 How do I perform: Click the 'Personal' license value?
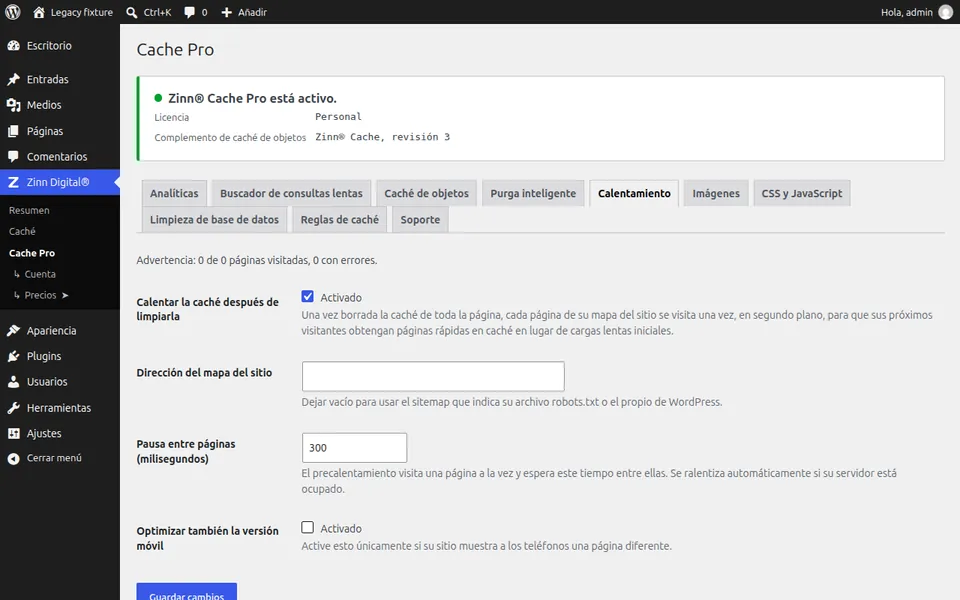click(x=338, y=116)
